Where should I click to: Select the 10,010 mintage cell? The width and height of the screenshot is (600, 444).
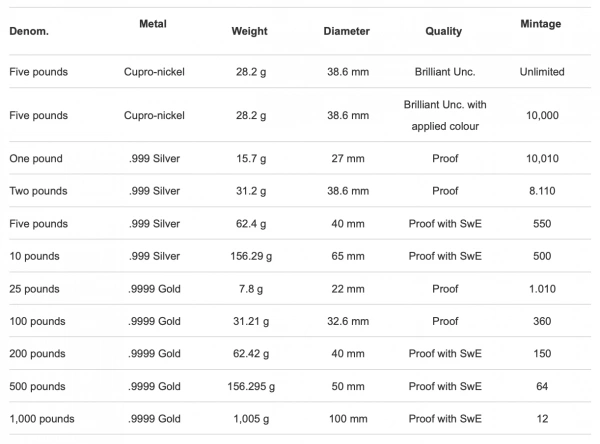(x=542, y=158)
